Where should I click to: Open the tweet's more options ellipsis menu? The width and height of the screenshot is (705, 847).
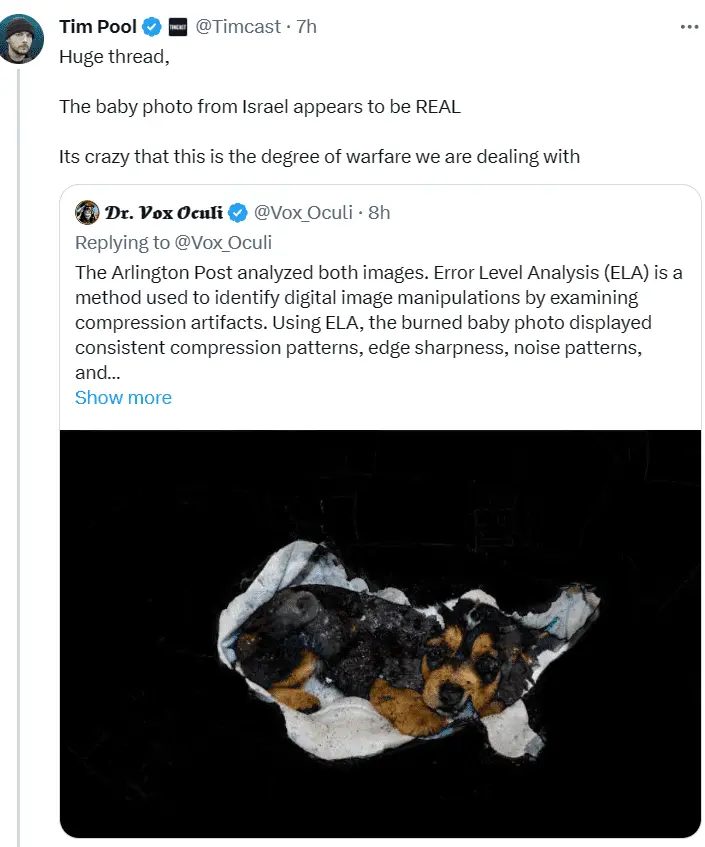(689, 27)
